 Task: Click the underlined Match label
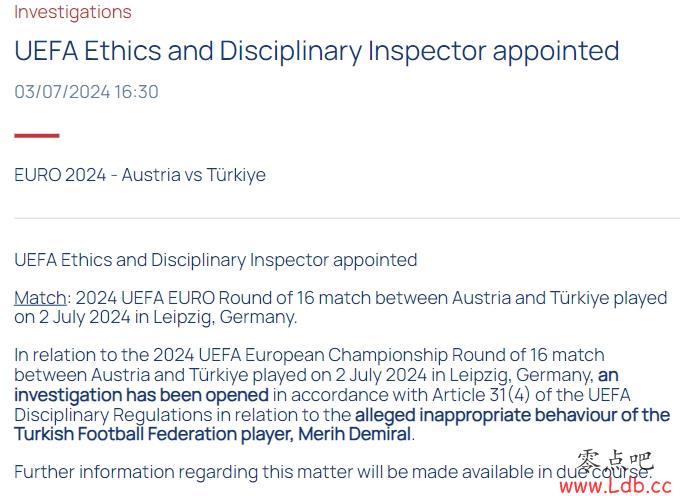(x=40, y=298)
